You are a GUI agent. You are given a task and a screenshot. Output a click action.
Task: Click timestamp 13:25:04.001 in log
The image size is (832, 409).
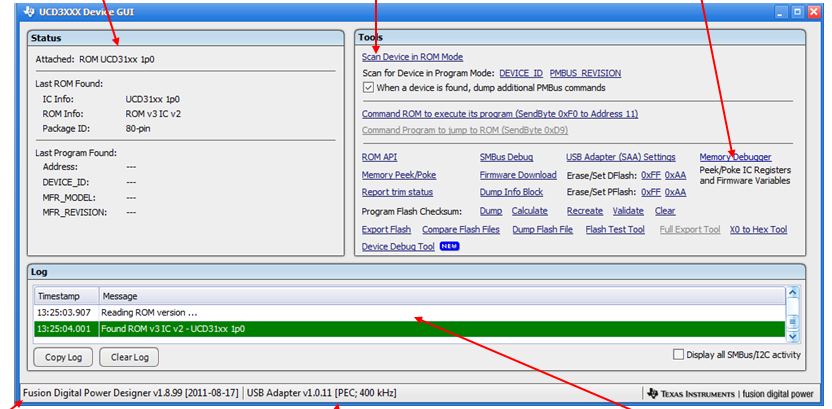click(64, 329)
